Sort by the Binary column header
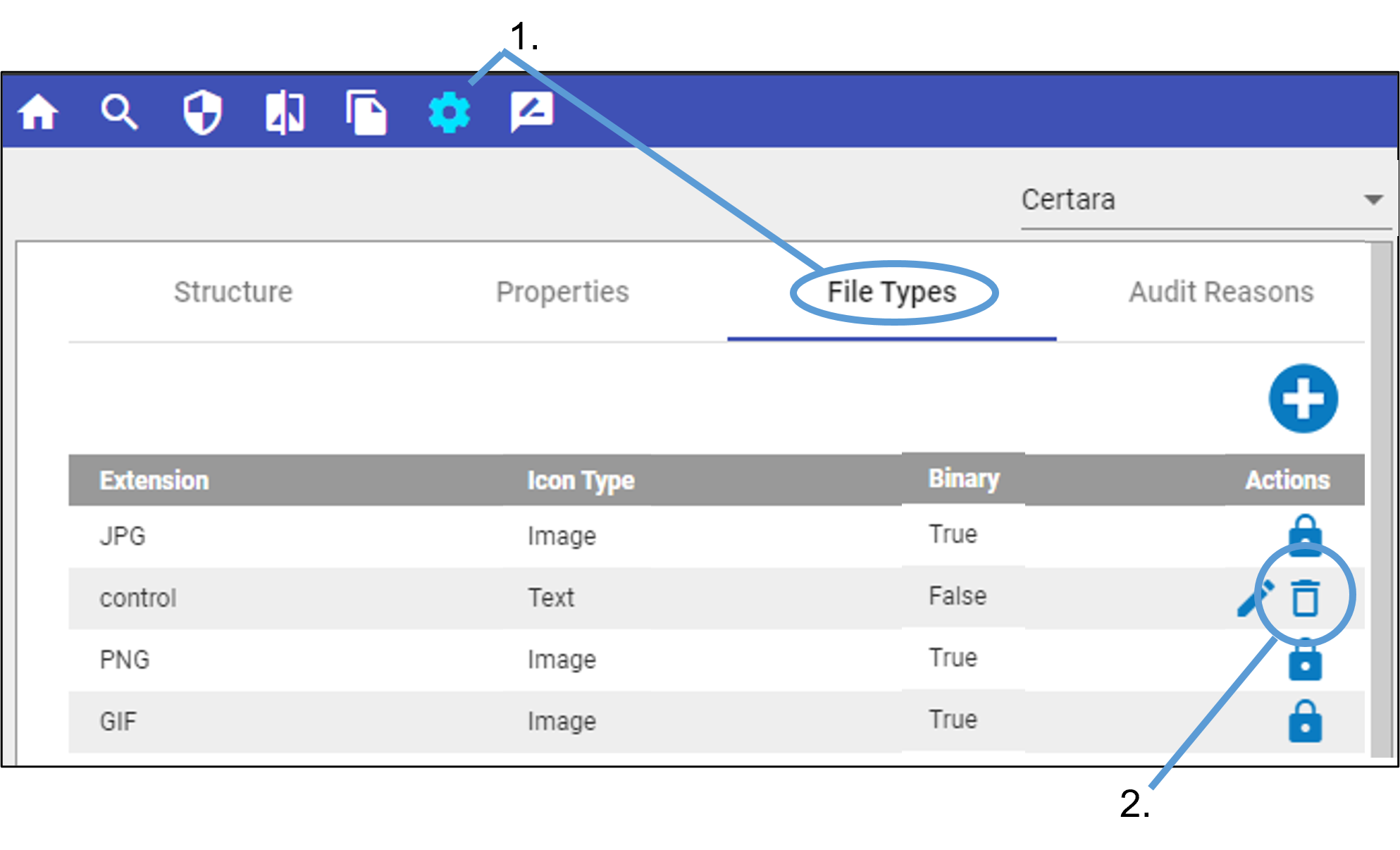The width and height of the screenshot is (1400, 850). 963,478
